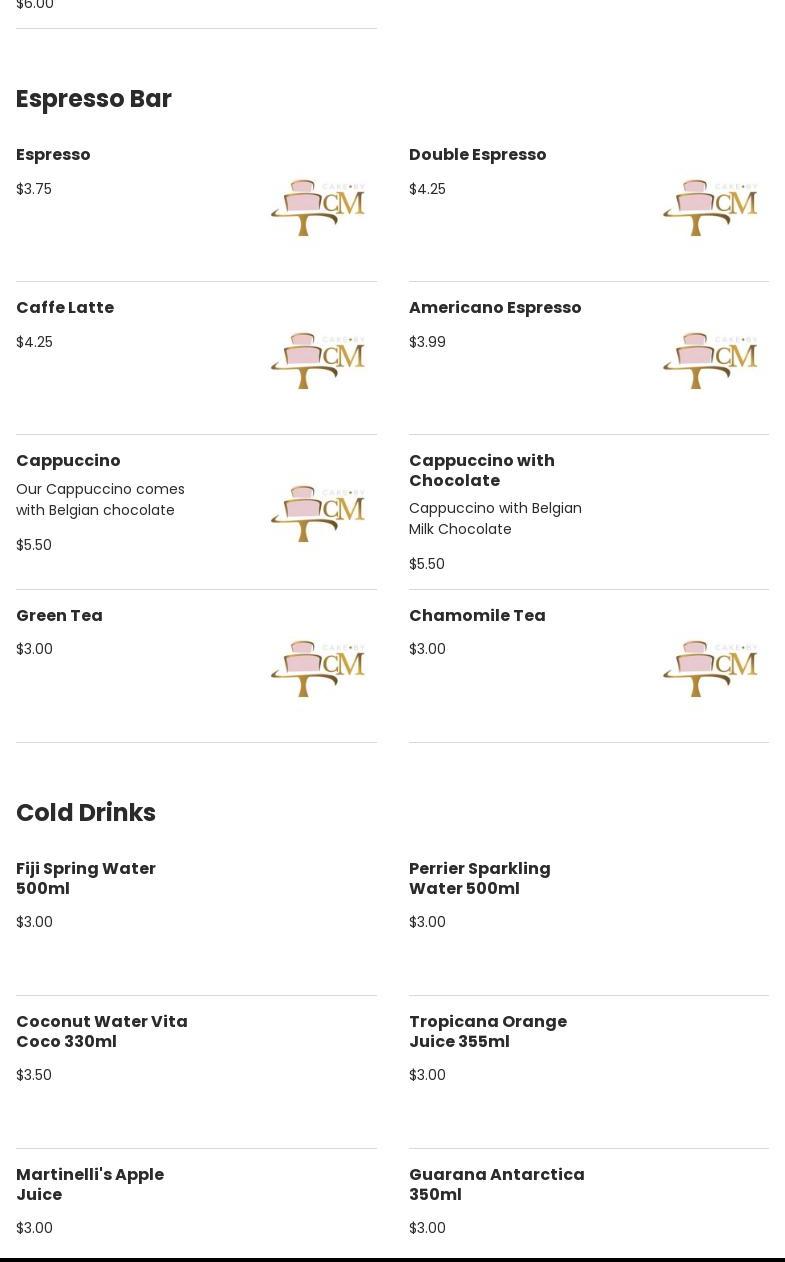Open Fiji Spring Water 500ml item
This screenshot has width=785, height=1262.
pos(86,879)
